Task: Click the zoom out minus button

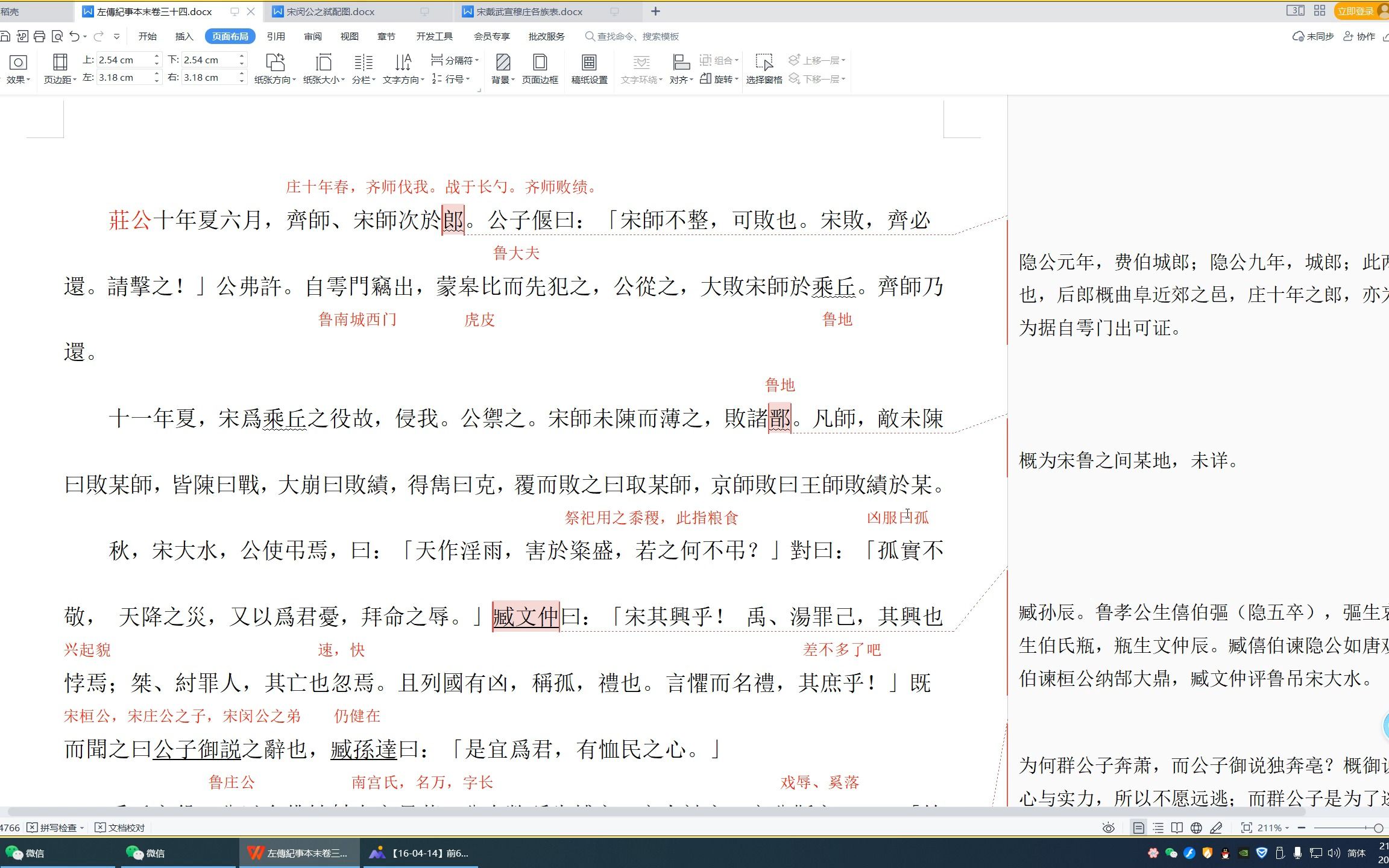Action: (x=1302, y=828)
